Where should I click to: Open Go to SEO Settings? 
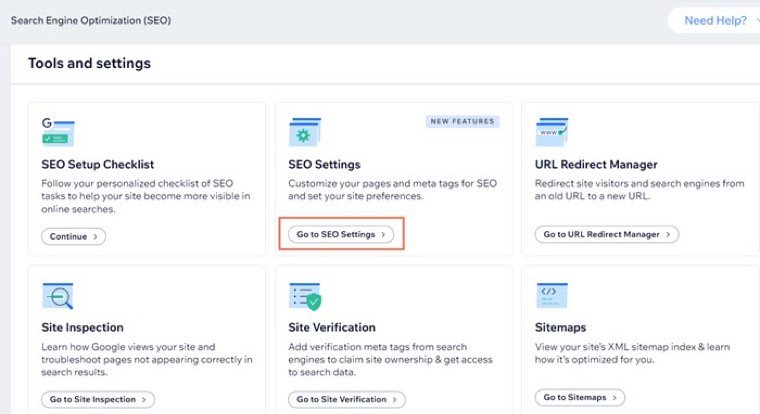click(x=341, y=234)
